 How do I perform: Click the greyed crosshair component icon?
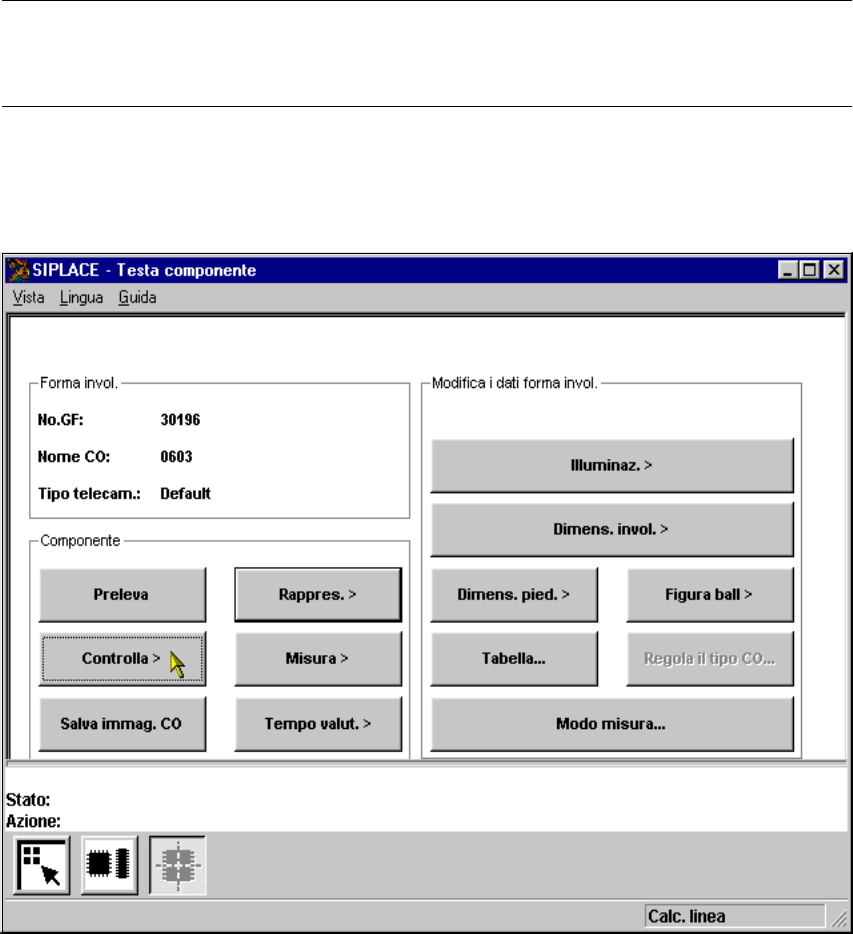coord(178,865)
